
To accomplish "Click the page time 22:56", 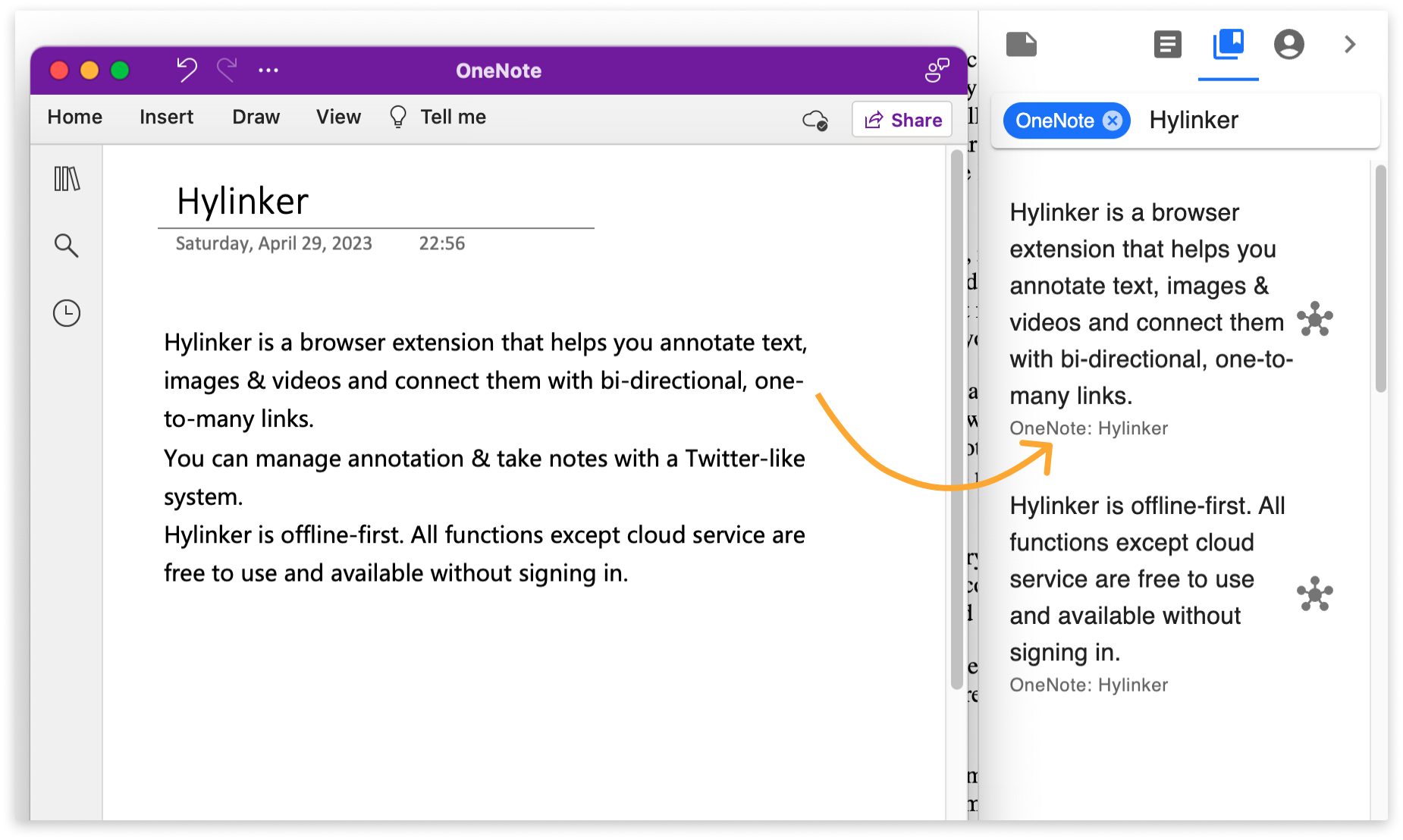I will click(442, 243).
